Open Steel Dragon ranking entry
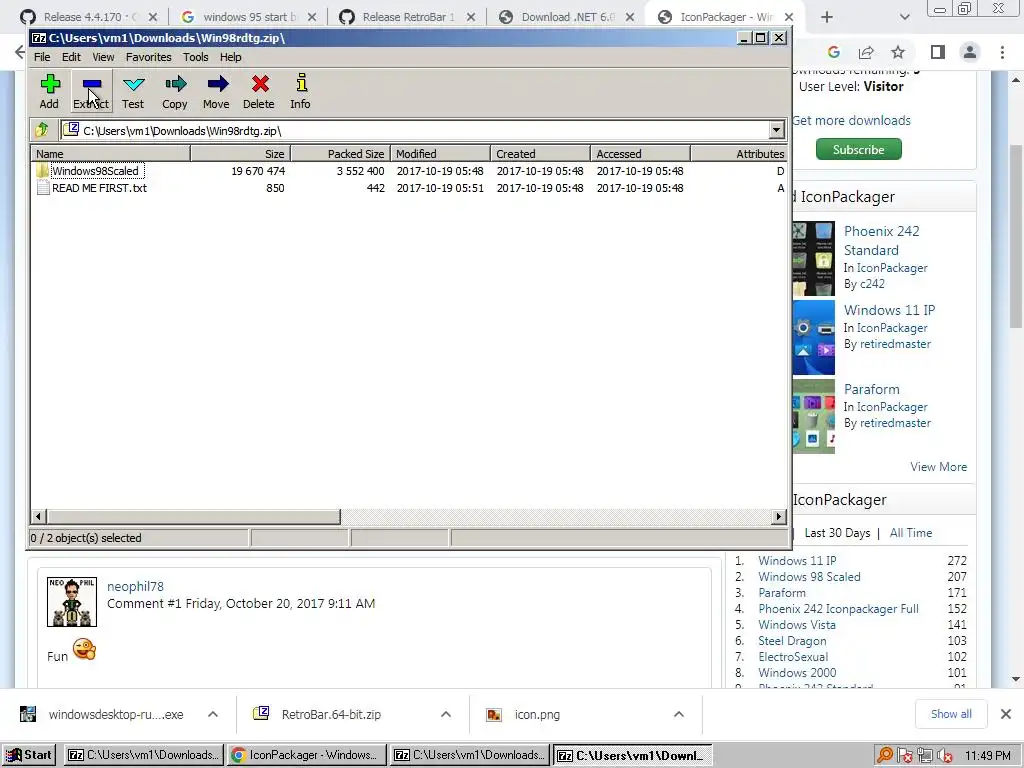Screen dimensions: 1024x768 (792, 641)
